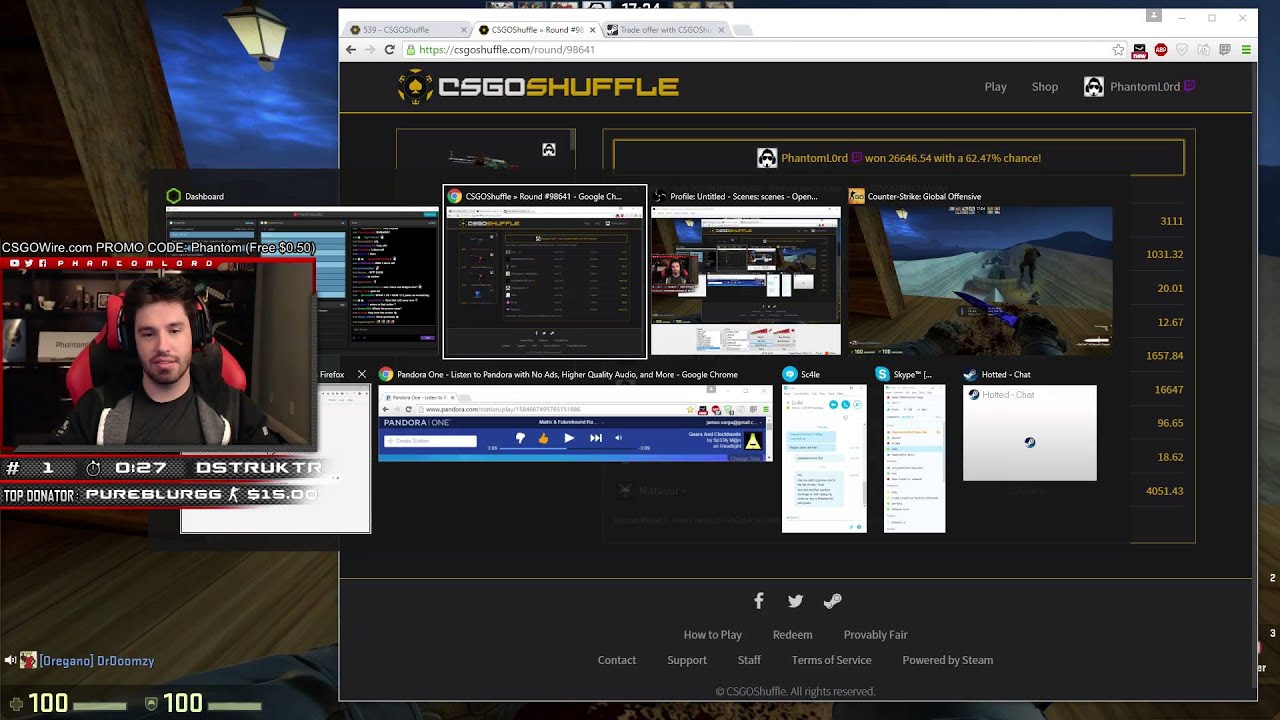Click the address bar URL
1280x720 pixels.
point(507,49)
